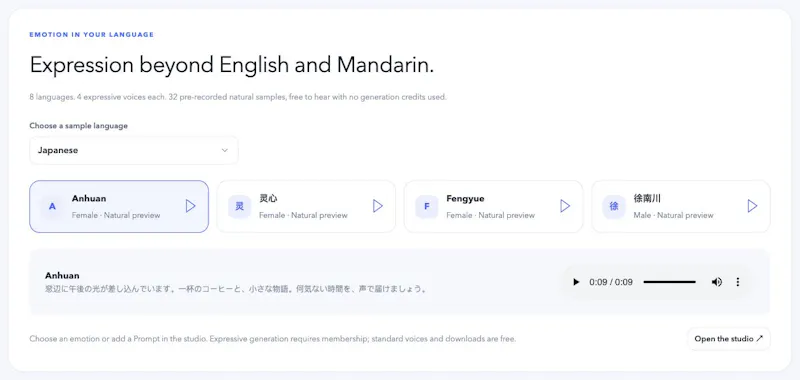Select the 灵心 voice card
The image size is (800, 380).
(x=306, y=207)
